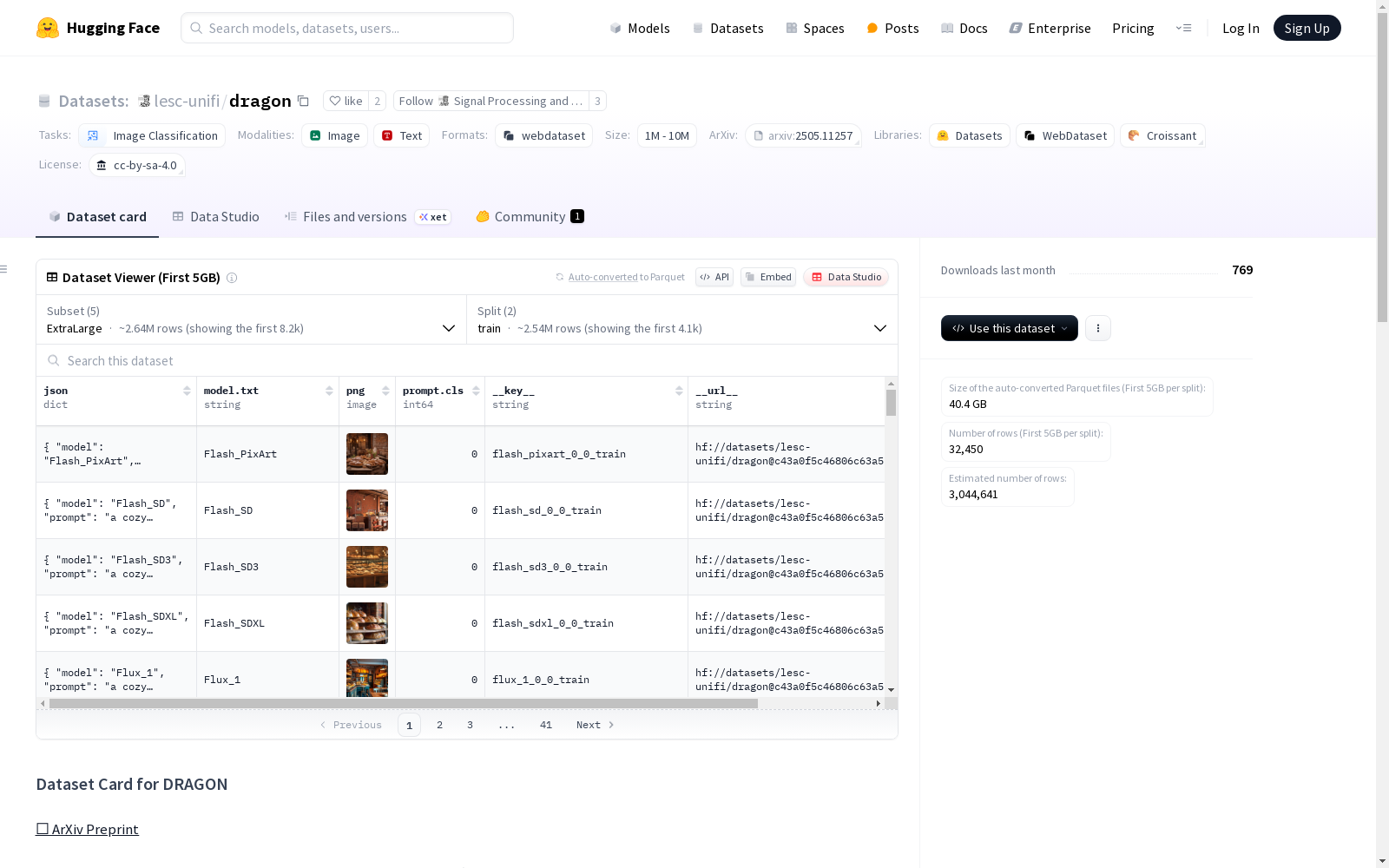Open the left sidebar toggle icon
Image resolution: width=1389 pixels, height=868 pixels.
tap(3, 269)
